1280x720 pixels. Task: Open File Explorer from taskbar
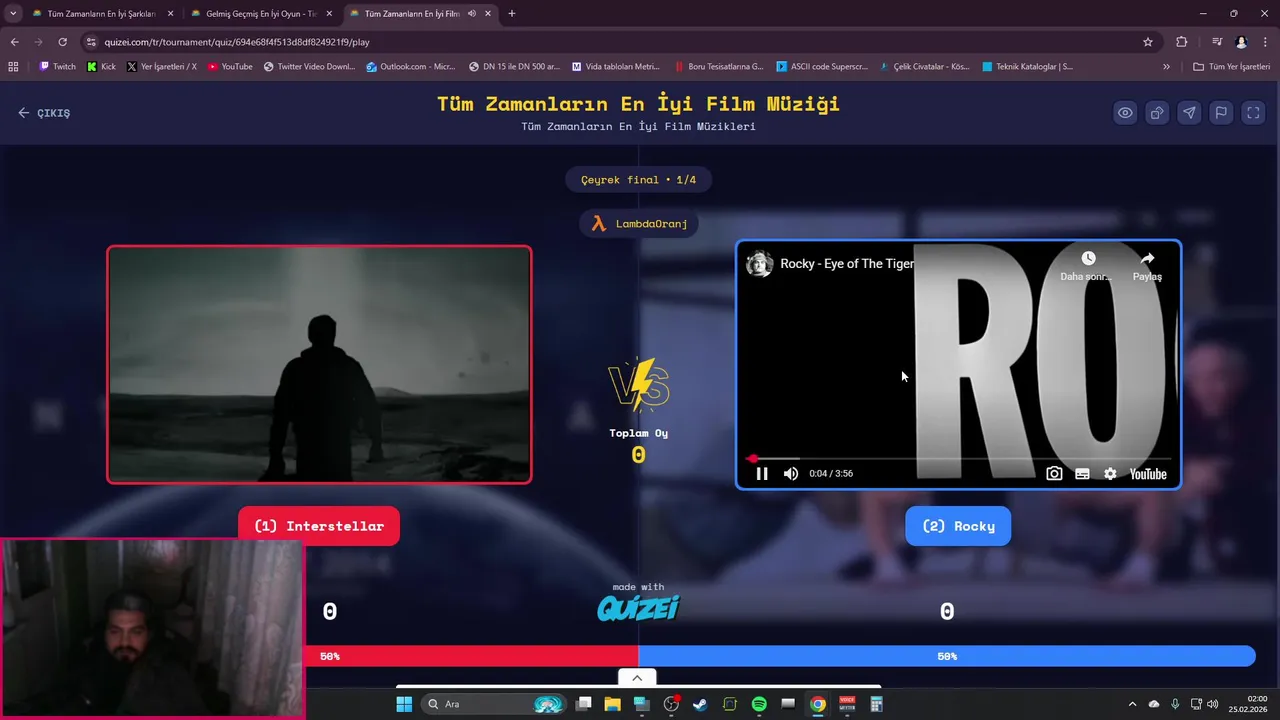coord(612,704)
